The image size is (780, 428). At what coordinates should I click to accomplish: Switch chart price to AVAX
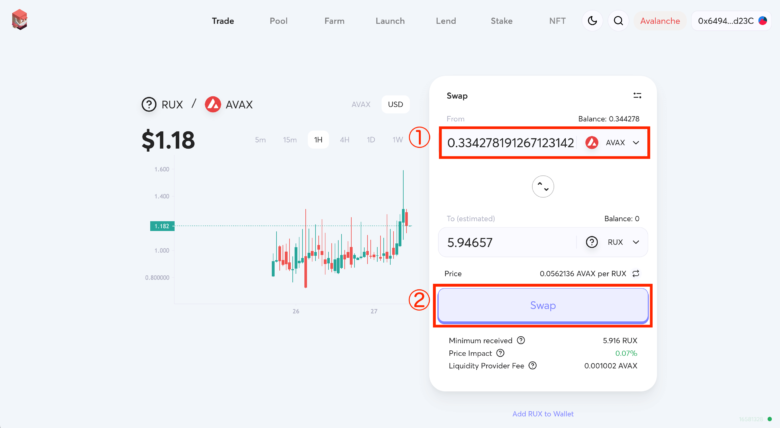361,104
